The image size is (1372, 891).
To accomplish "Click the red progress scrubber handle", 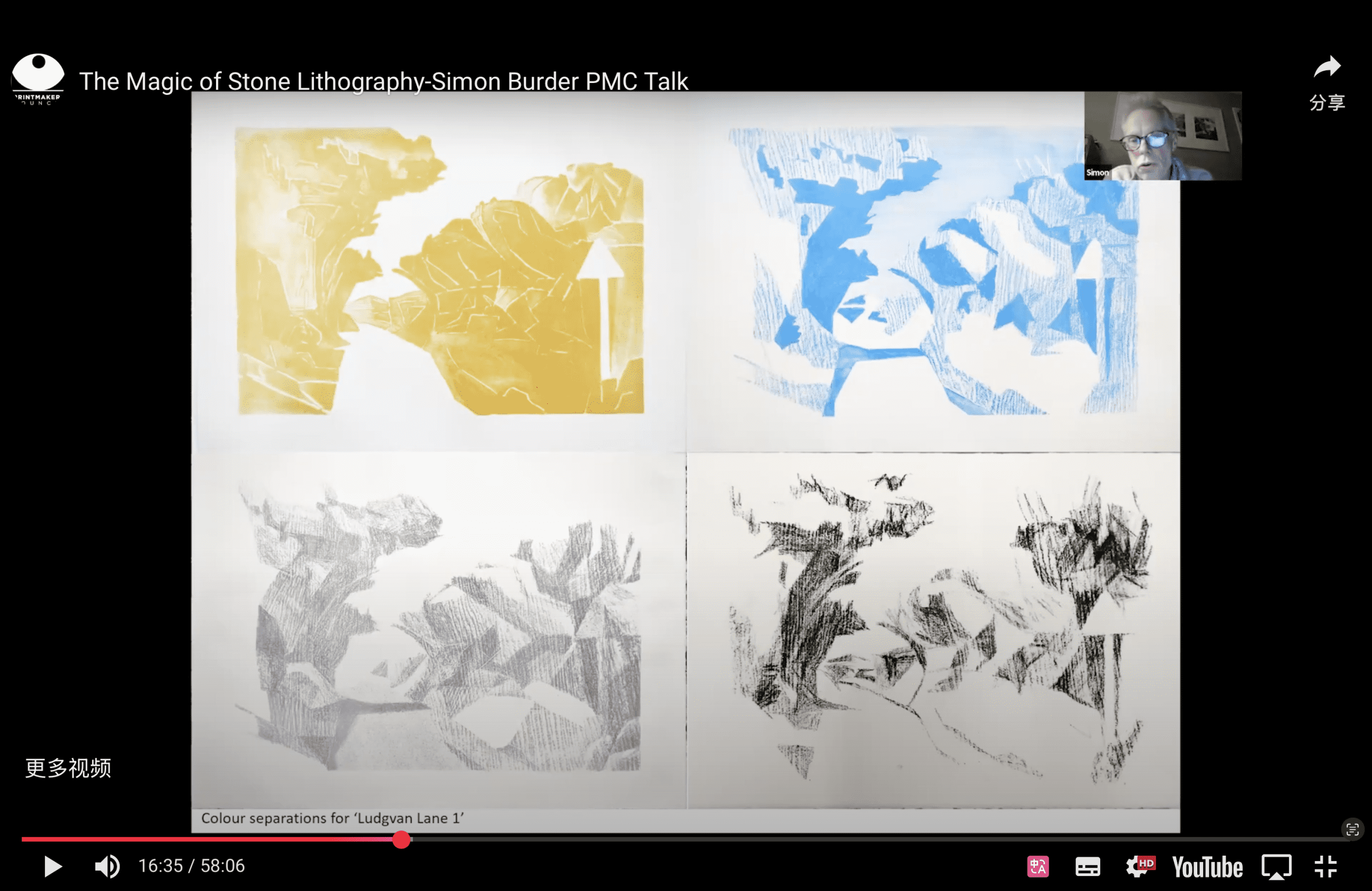I will (x=401, y=840).
